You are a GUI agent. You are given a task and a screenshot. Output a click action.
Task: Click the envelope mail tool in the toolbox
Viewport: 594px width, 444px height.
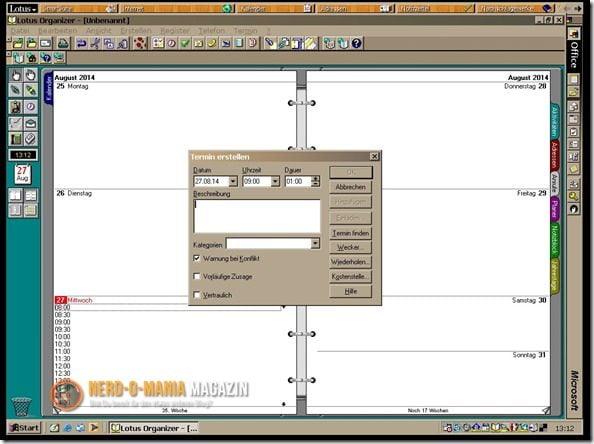31,123
